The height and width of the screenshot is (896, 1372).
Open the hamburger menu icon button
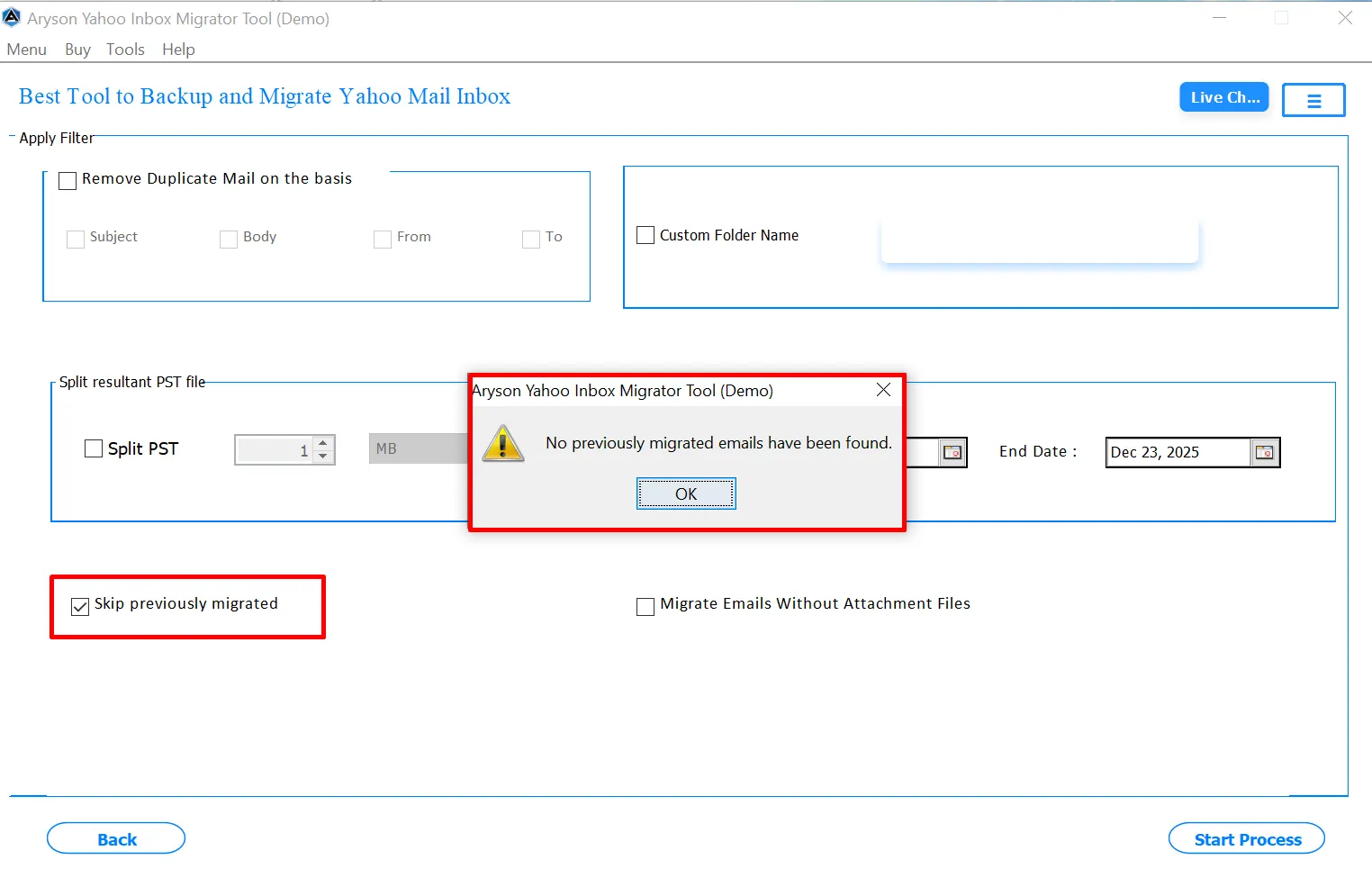tap(1313, 100)
